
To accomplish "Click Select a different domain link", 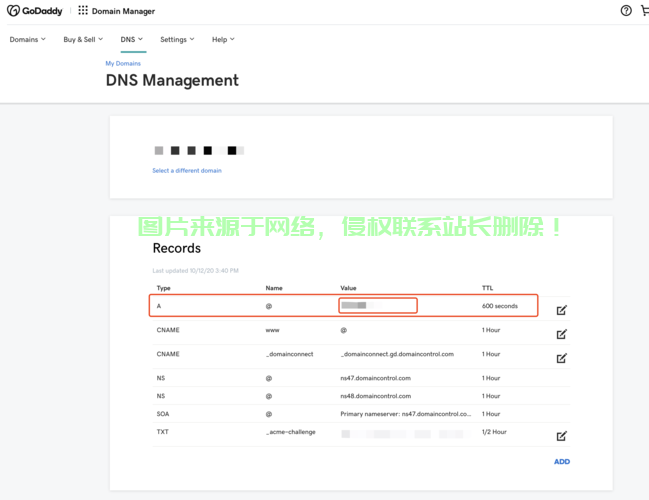I will [187, 171].
